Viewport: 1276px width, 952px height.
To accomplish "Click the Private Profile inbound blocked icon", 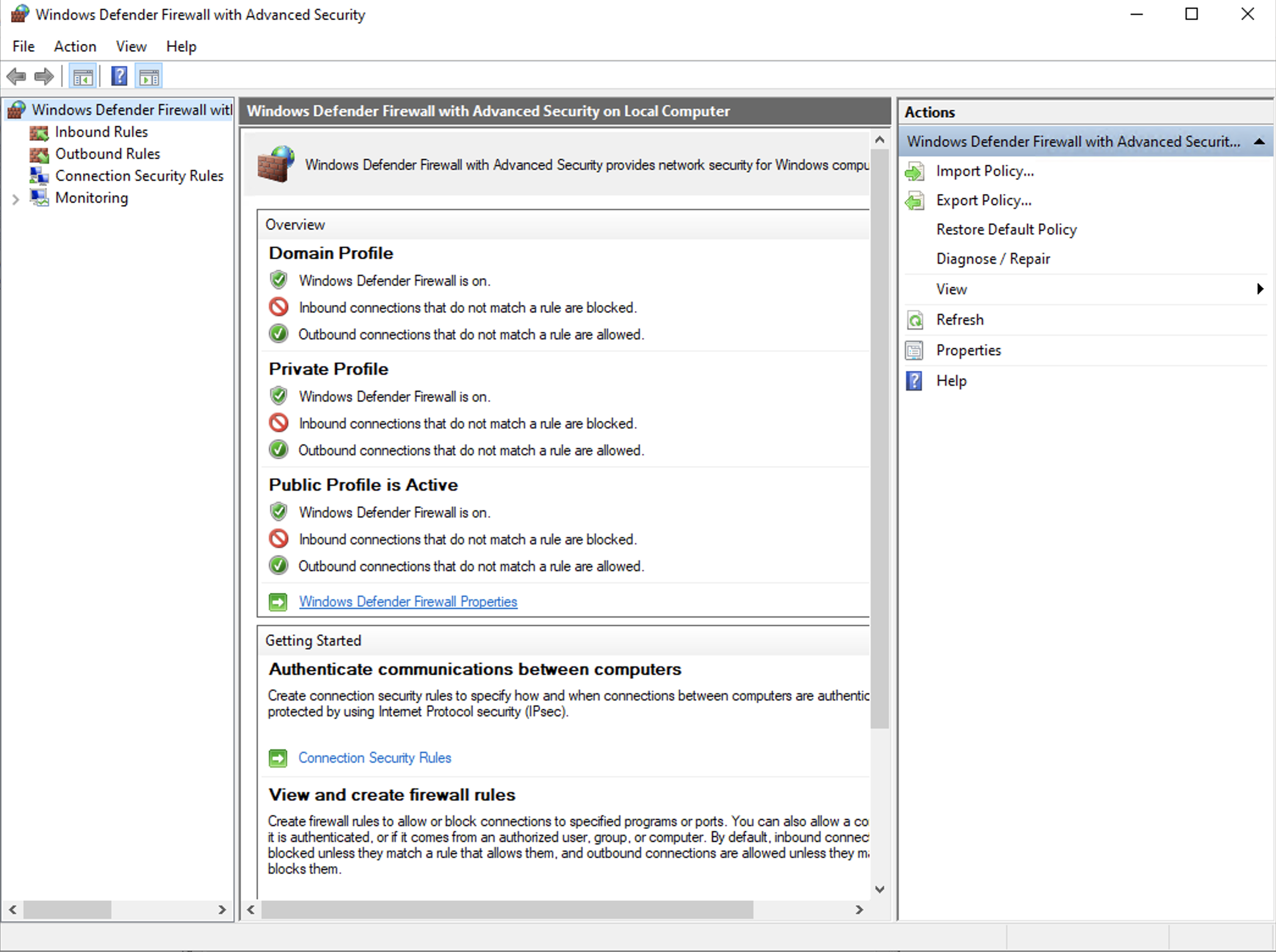I will click(x=278, y=423).
